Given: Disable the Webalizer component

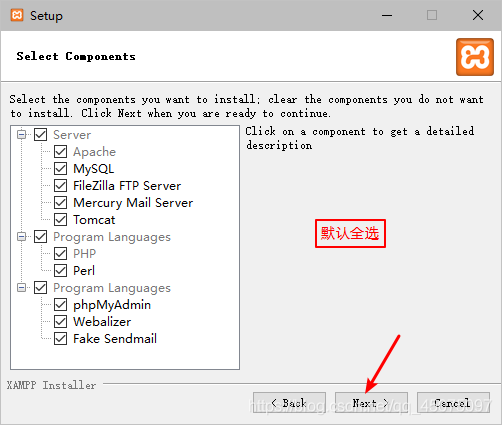Looking at the screenshot, I should coord(60,322).
